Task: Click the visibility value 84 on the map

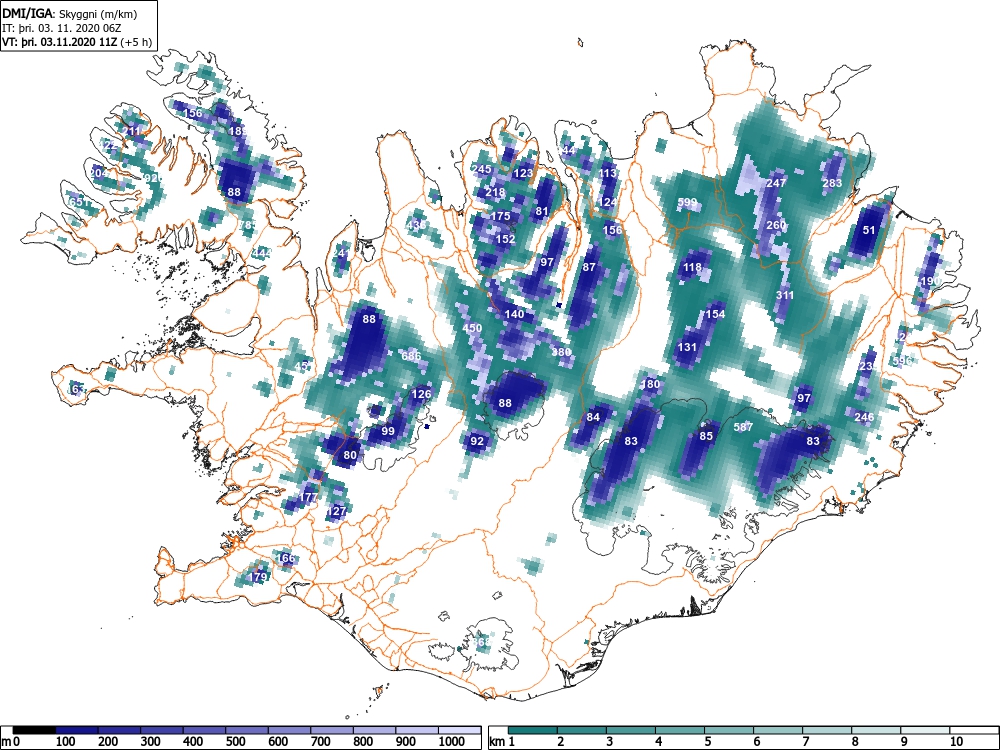Action: [593, 417]
